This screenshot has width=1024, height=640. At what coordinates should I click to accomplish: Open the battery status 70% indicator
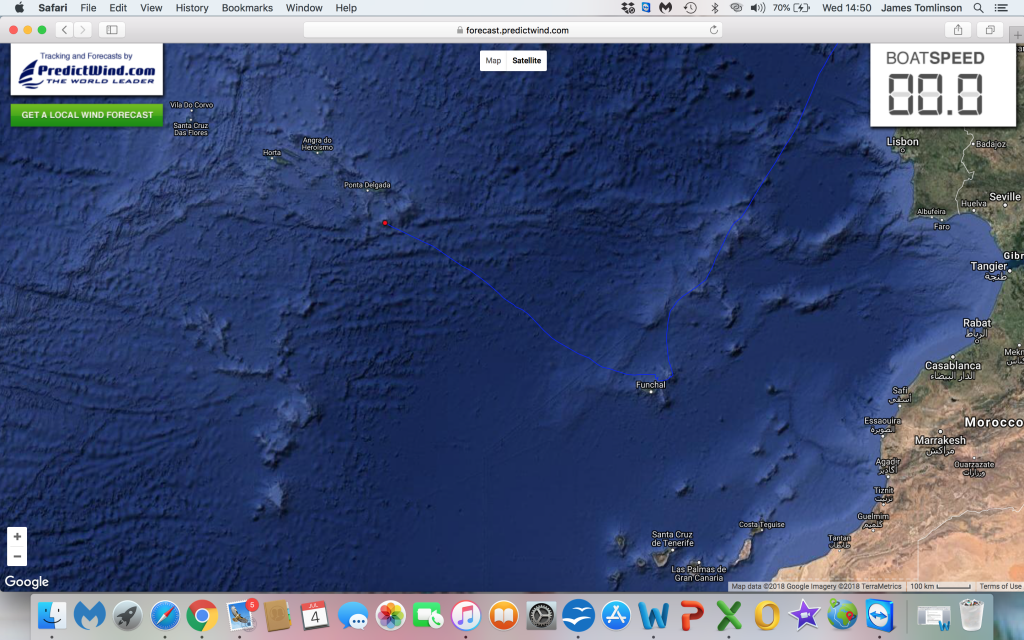click(x=791, y=8)
